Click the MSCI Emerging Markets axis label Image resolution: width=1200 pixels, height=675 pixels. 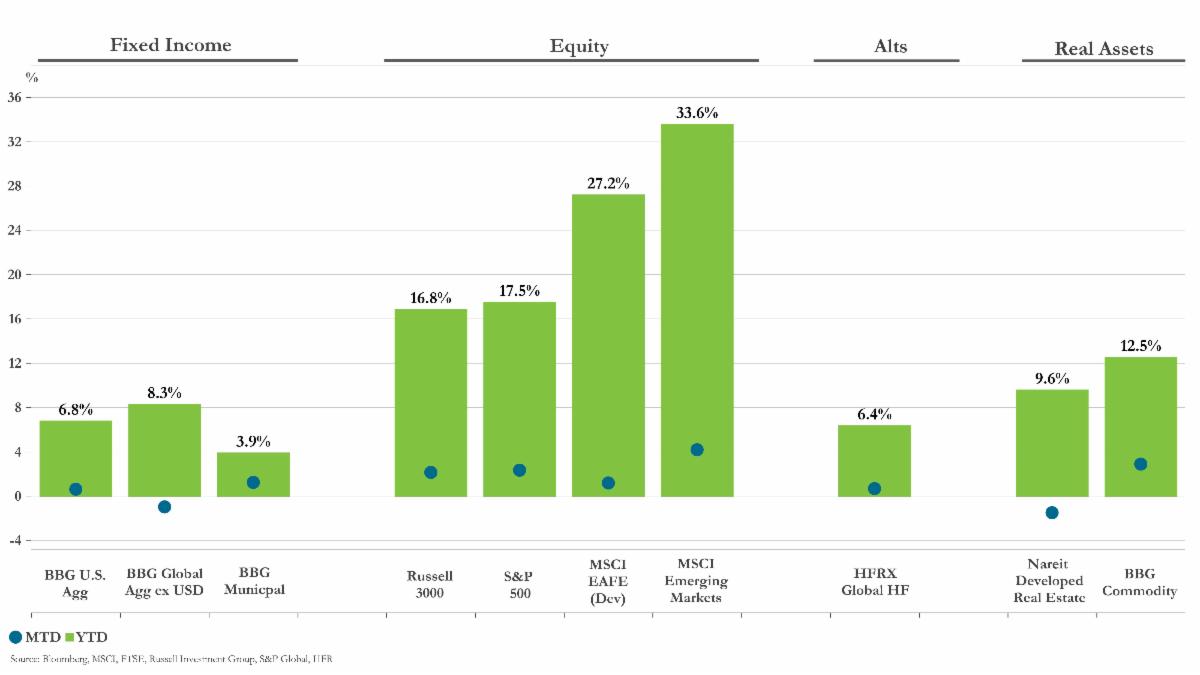pyautogui.click(x=697, y=581)
